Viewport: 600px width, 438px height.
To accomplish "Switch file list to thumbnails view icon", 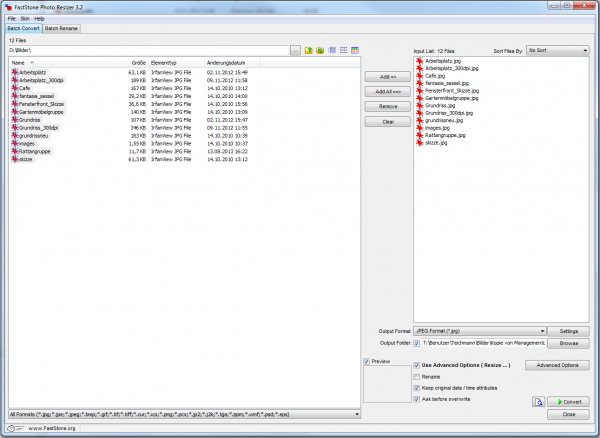I will click(355, 49).
